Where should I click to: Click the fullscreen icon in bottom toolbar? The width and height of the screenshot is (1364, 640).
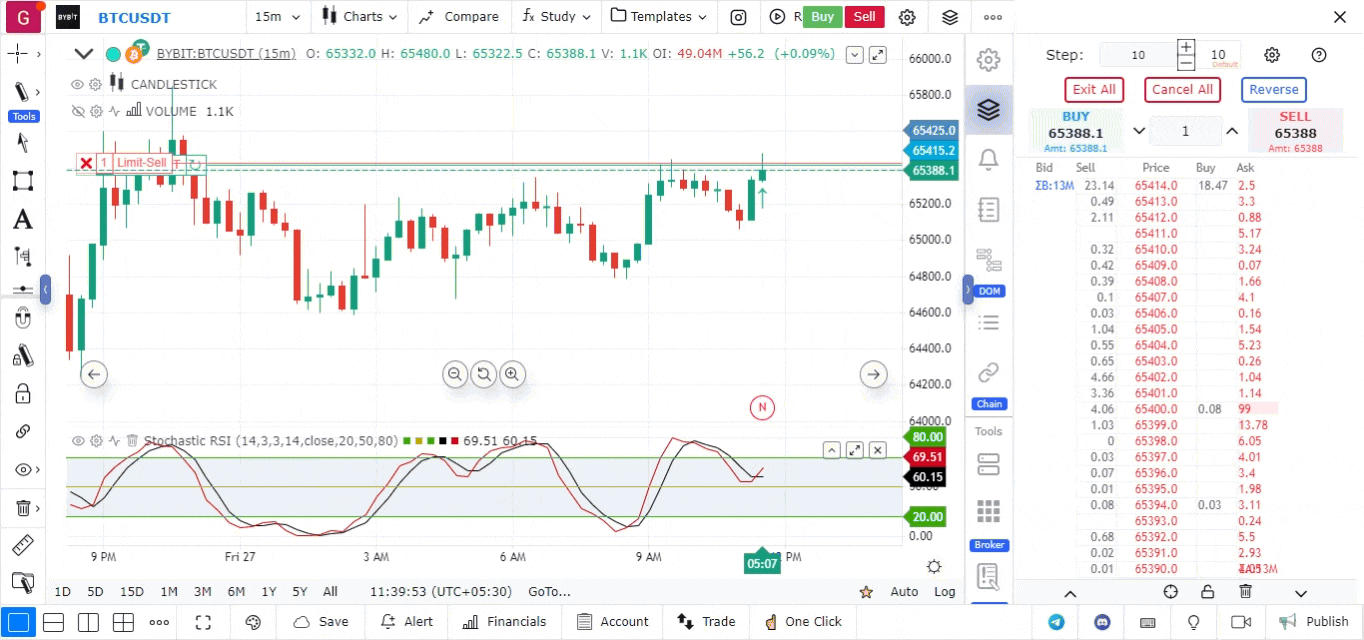tap(203, 622)
